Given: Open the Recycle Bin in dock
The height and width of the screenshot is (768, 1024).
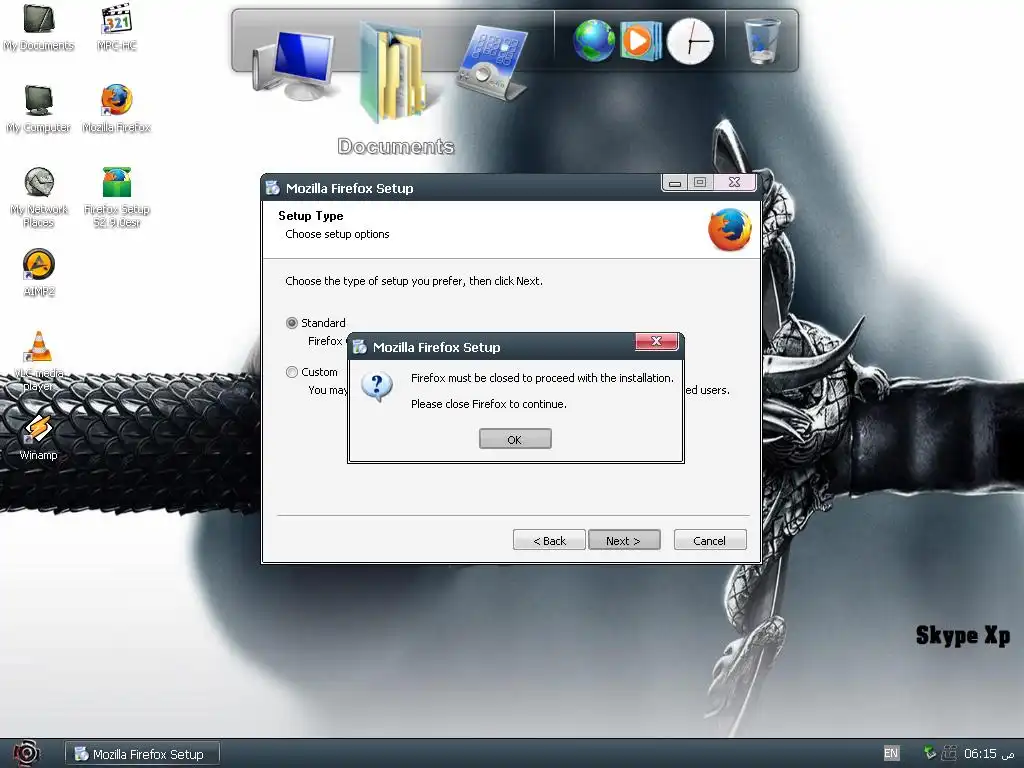Looking at the screenshot, I should click(x=761, y=40).
